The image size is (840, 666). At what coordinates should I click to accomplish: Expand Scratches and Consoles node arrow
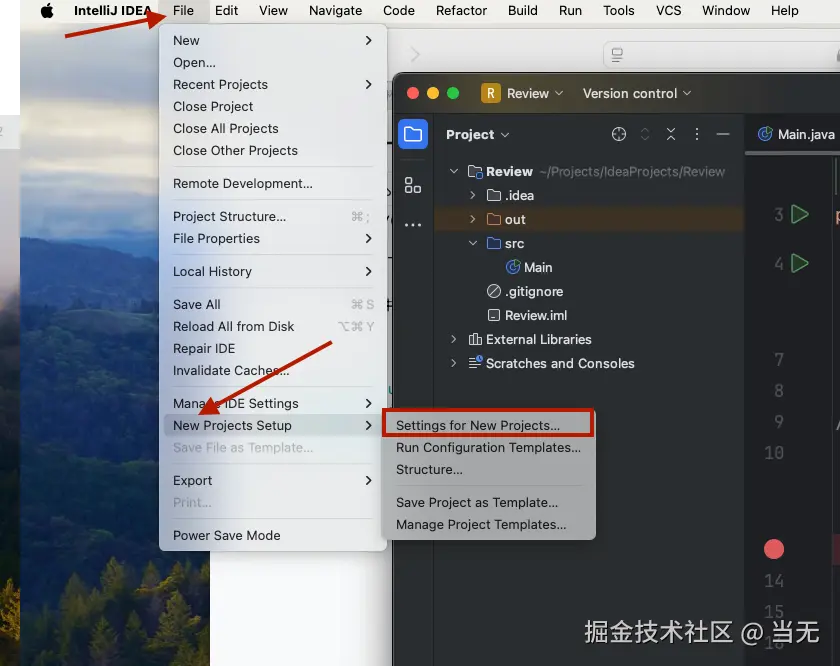coord(454,363)
